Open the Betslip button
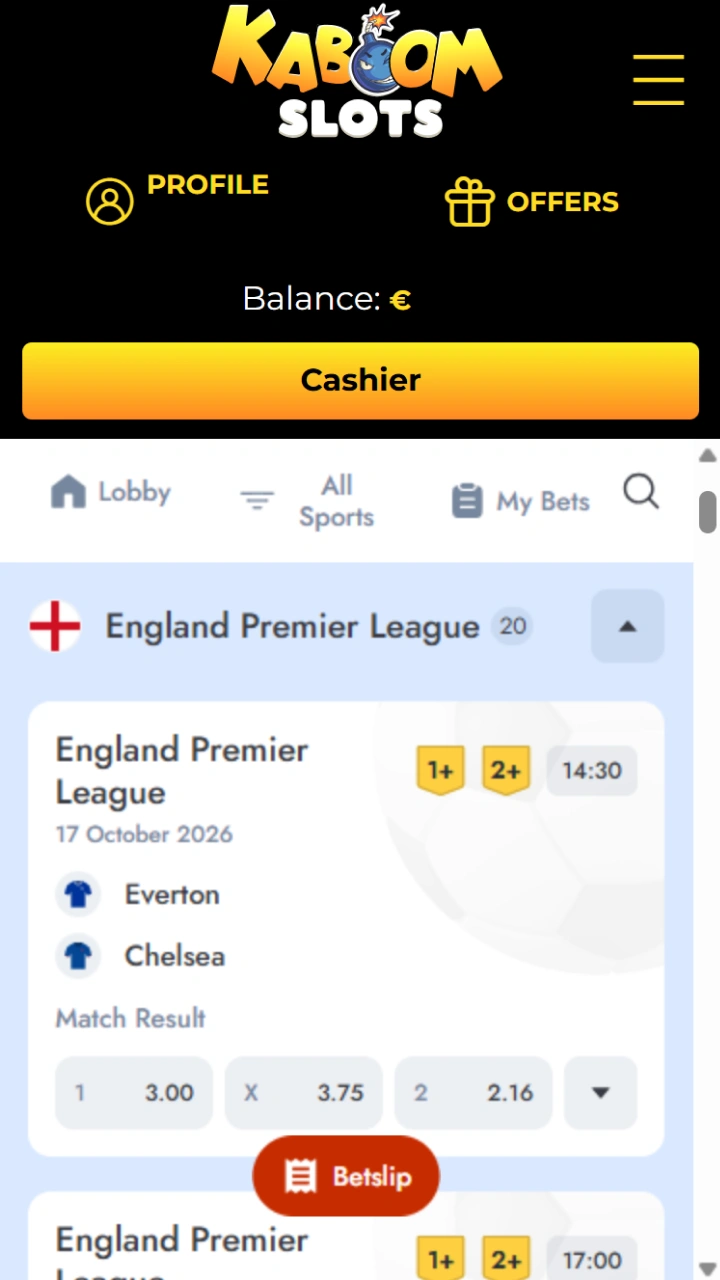The height and width of the screenshot is (1280, 720). coord(346,1176)
